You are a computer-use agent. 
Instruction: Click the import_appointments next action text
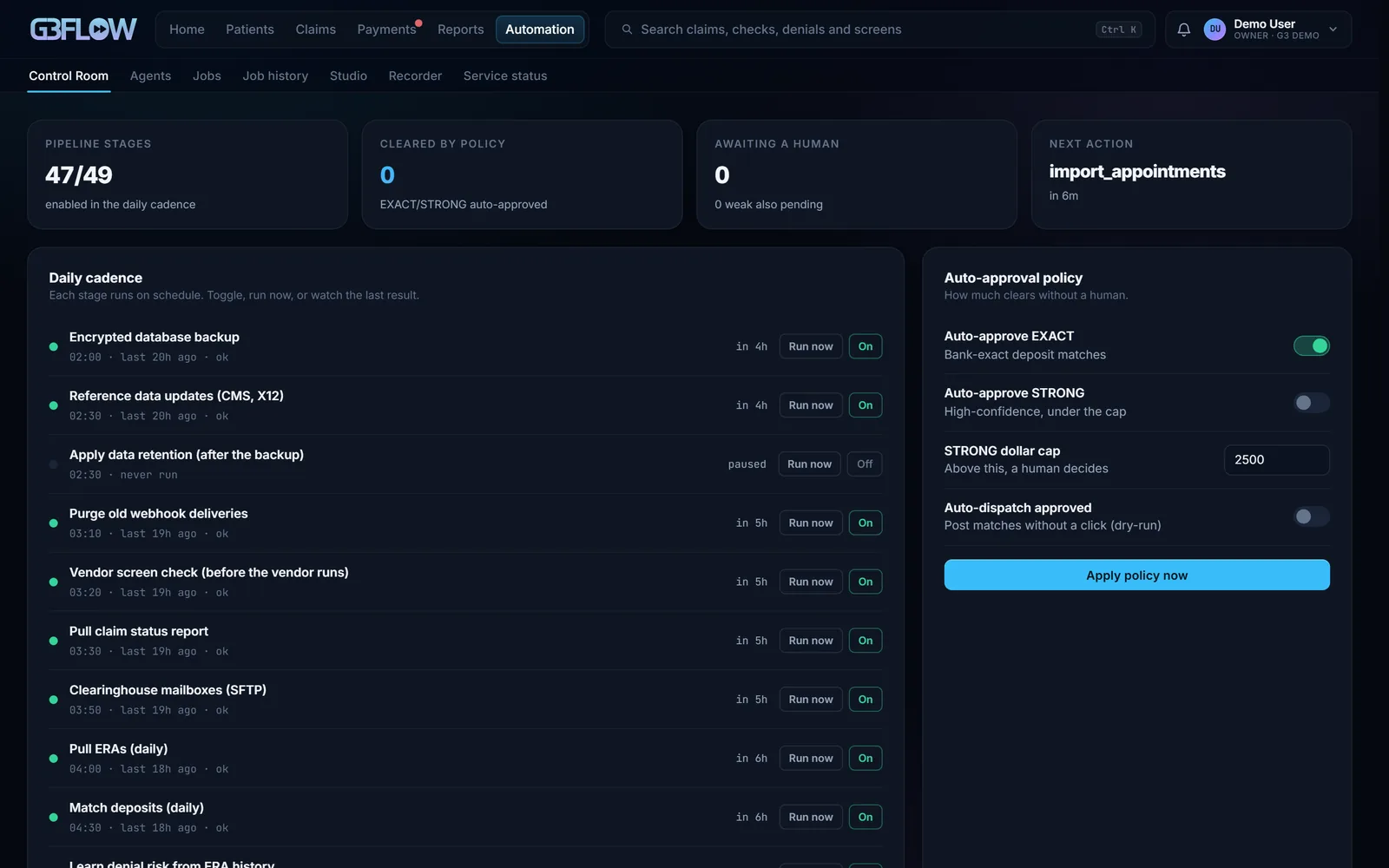click(x=1137, y=172)
